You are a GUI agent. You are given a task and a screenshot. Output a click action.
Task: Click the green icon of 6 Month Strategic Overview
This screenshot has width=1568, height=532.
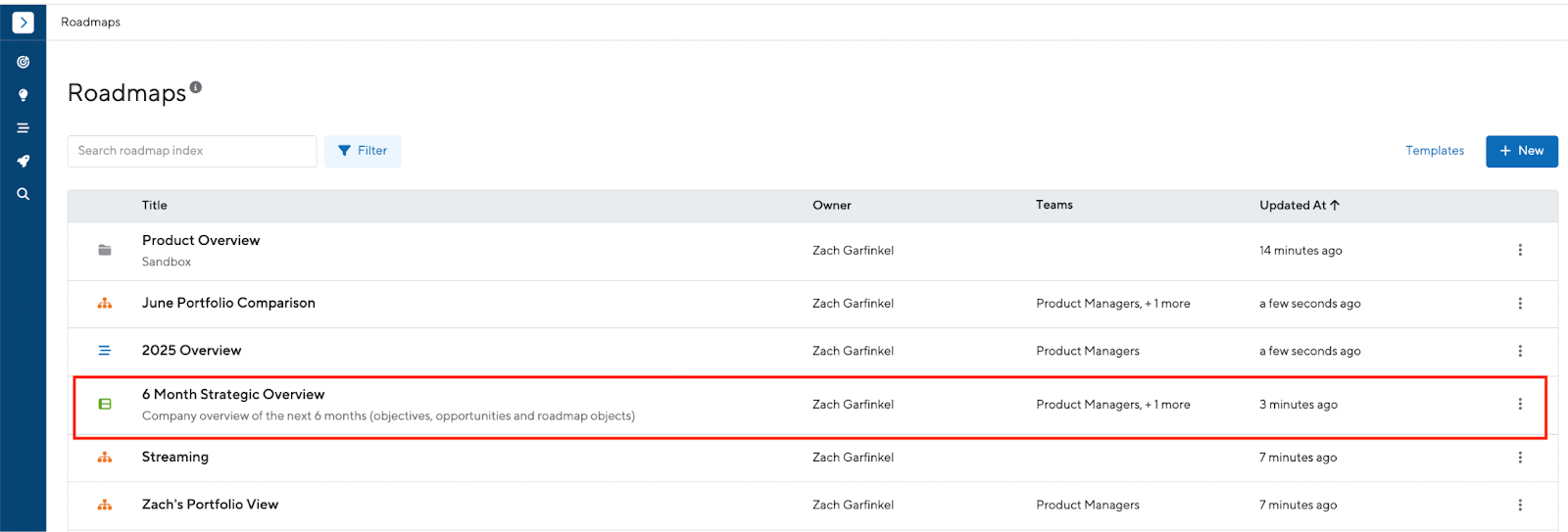[x=105, y=404]
